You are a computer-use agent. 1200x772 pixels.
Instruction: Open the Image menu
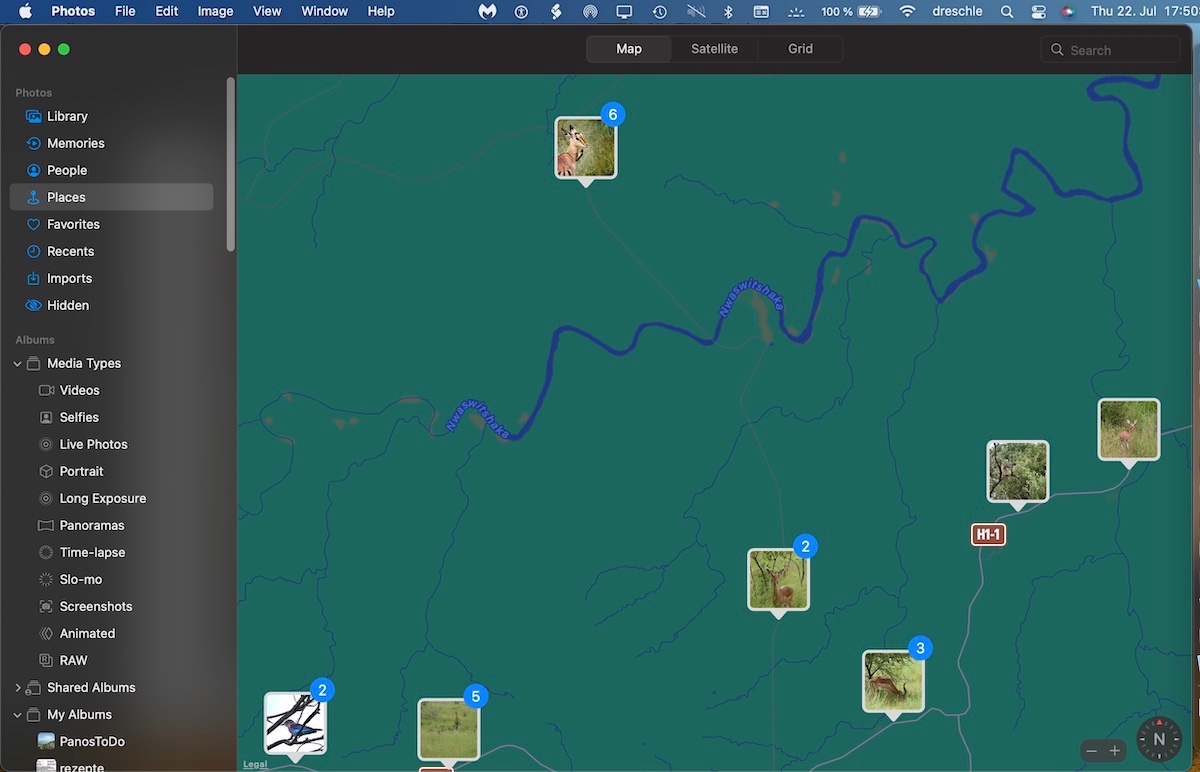point(215,11)
